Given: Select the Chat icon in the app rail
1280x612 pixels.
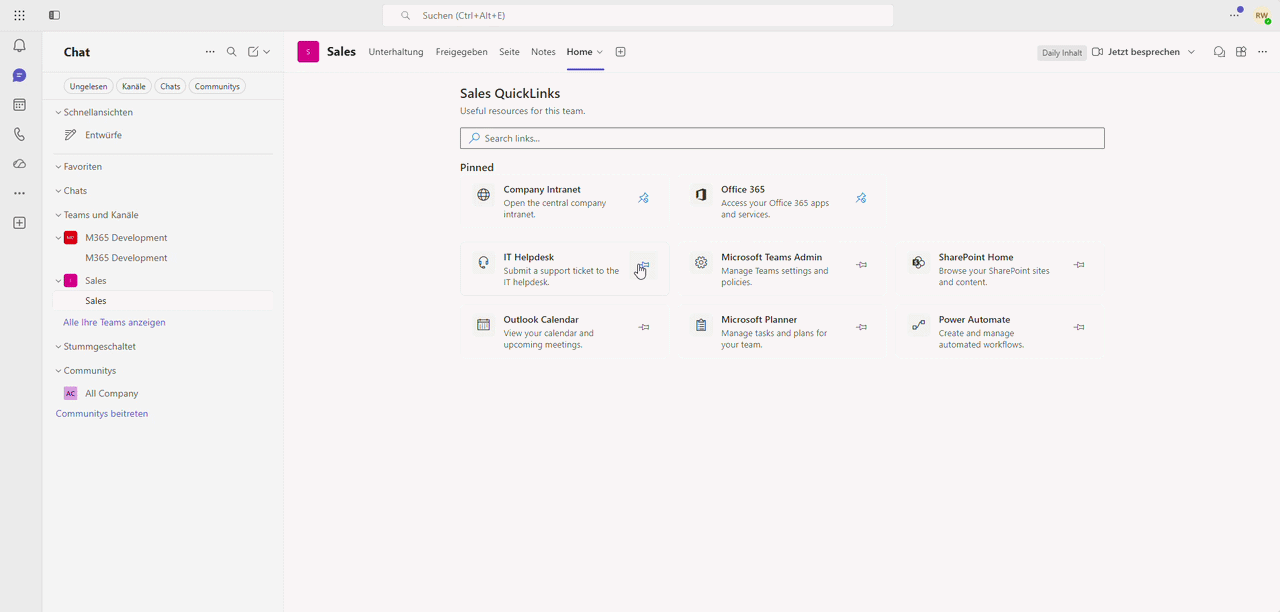Looking at the screenshot, I should click(19, 76).
